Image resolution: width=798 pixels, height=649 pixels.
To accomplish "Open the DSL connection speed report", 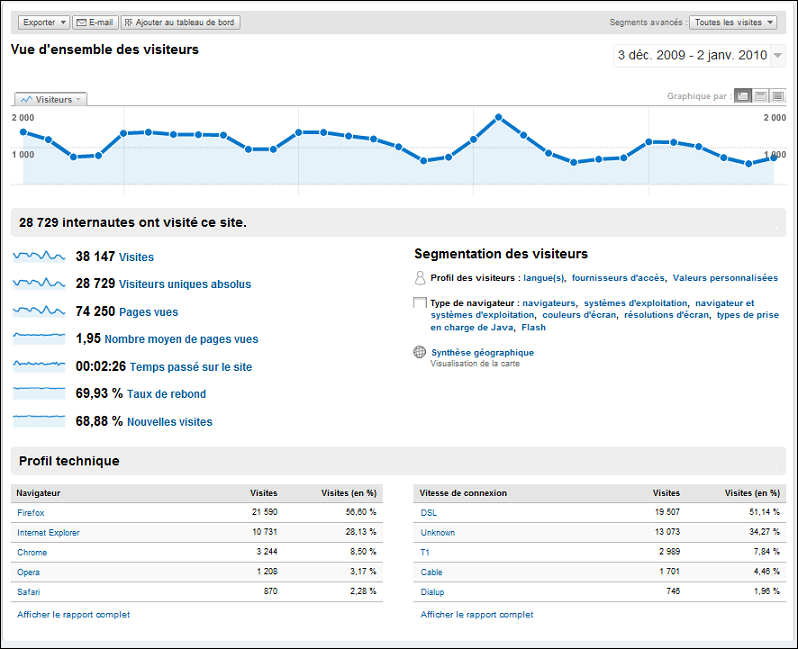I will pos(429,513).
